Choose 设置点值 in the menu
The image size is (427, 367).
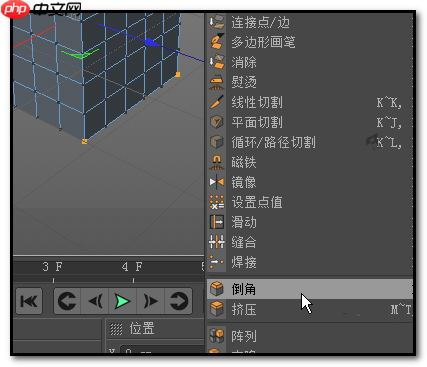(x=310, y=202)
